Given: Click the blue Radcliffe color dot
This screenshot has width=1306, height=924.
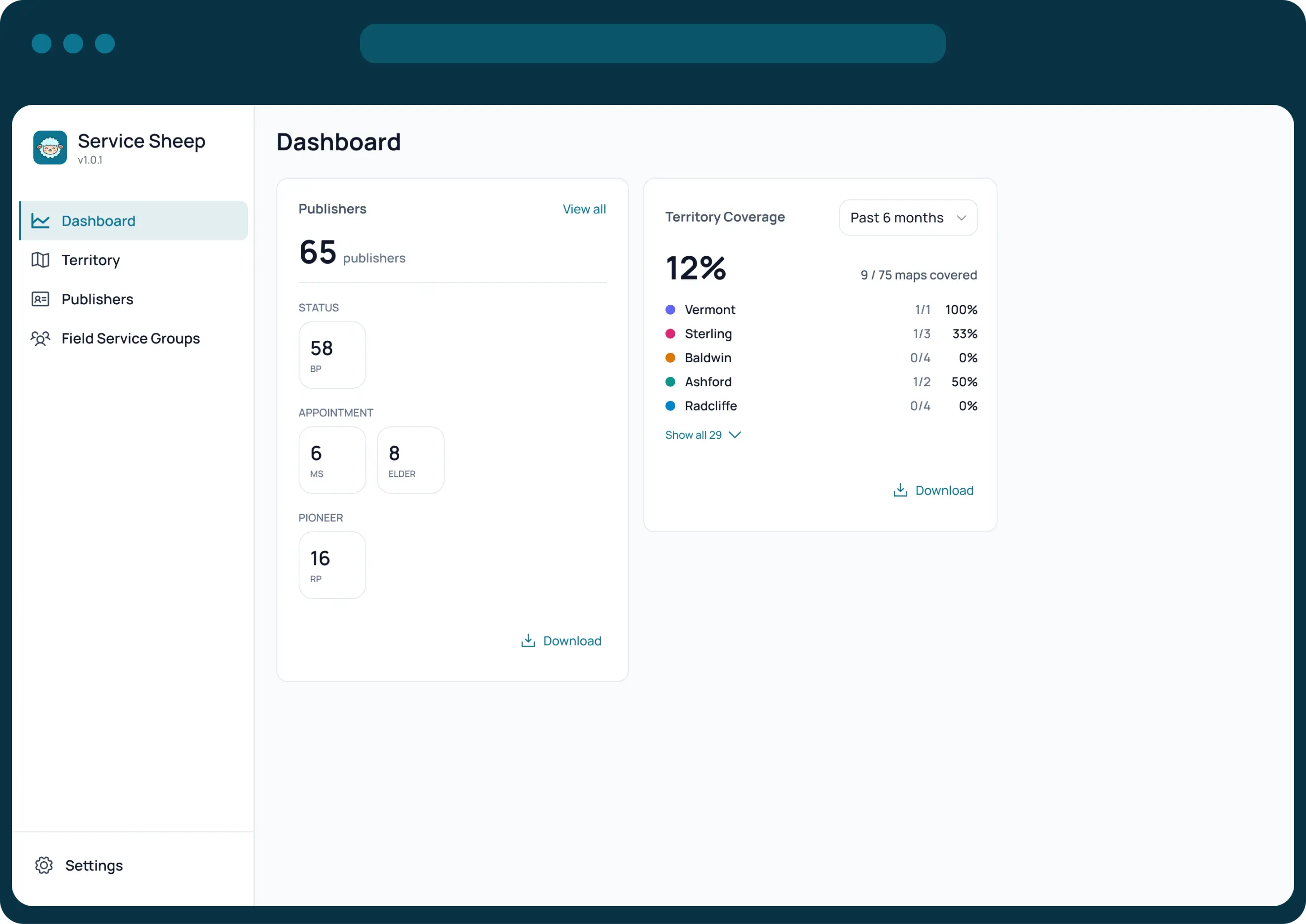Looking at the screenshot, I should tap(670, 406).
